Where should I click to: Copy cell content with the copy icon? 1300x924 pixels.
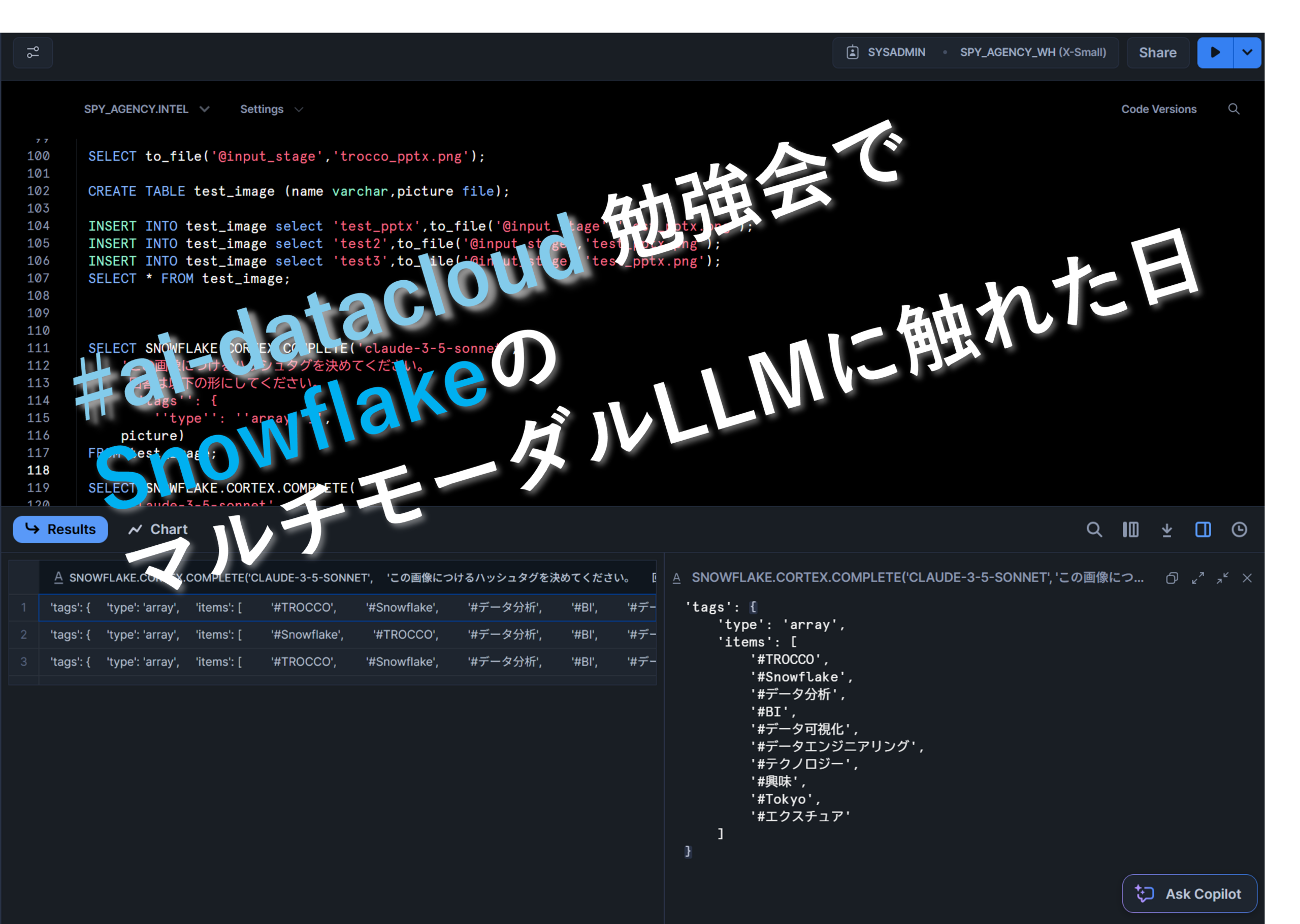[x=1172, y=578]
